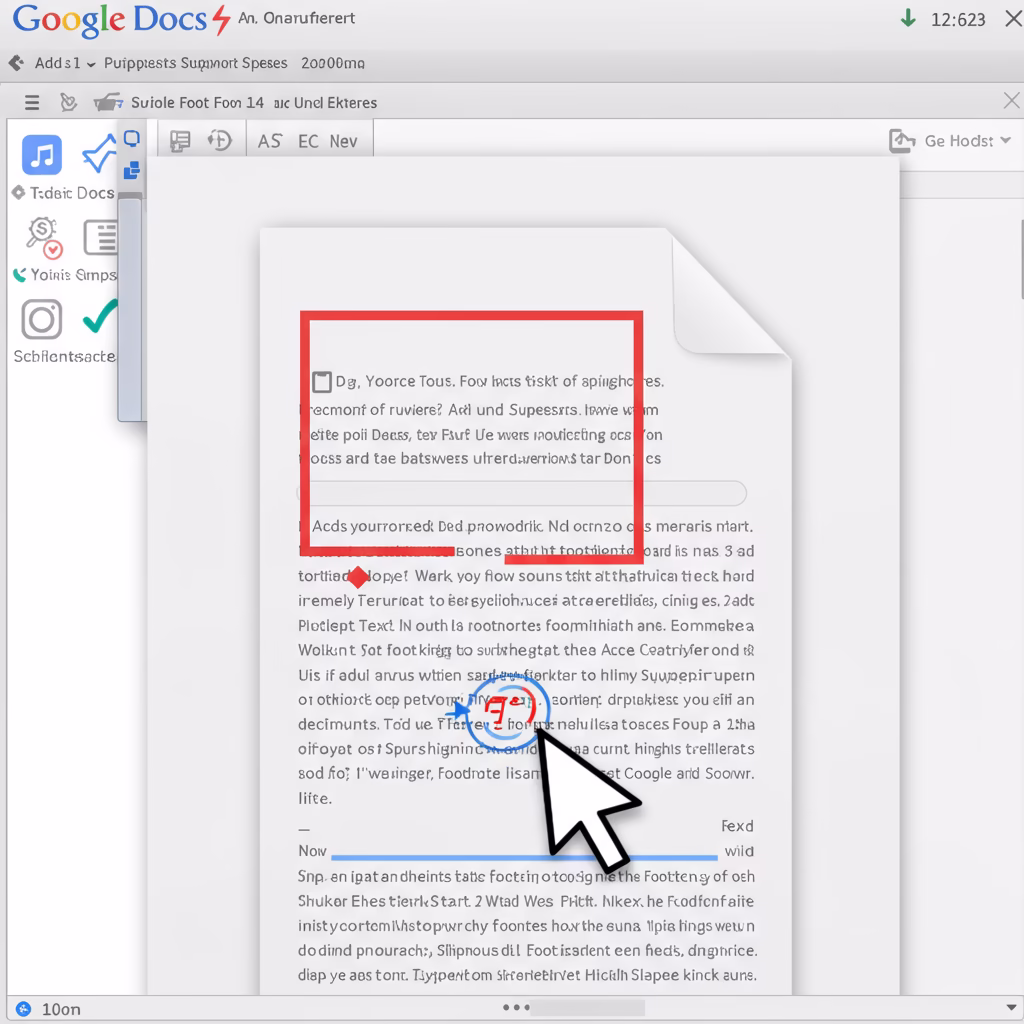Click the pointing hand toolbar icon

[x=108, y=103]
